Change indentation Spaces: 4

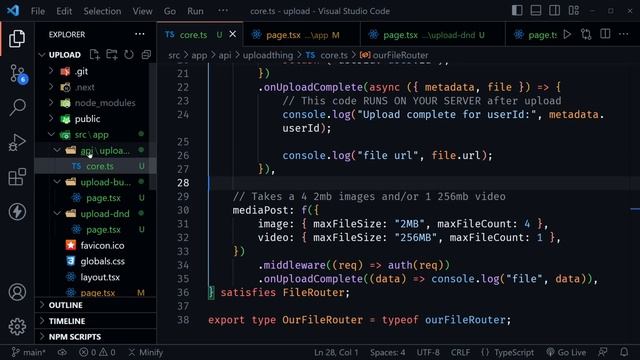tap(387, 352)
